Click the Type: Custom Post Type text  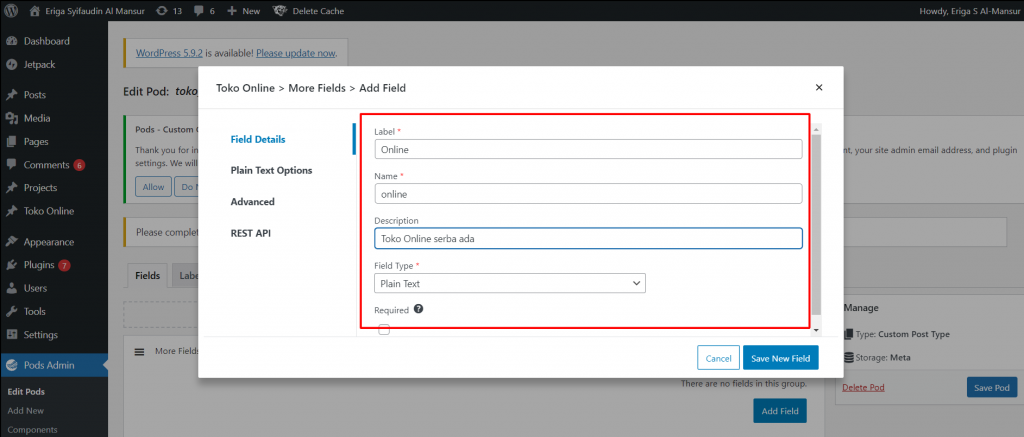(903, 334)
